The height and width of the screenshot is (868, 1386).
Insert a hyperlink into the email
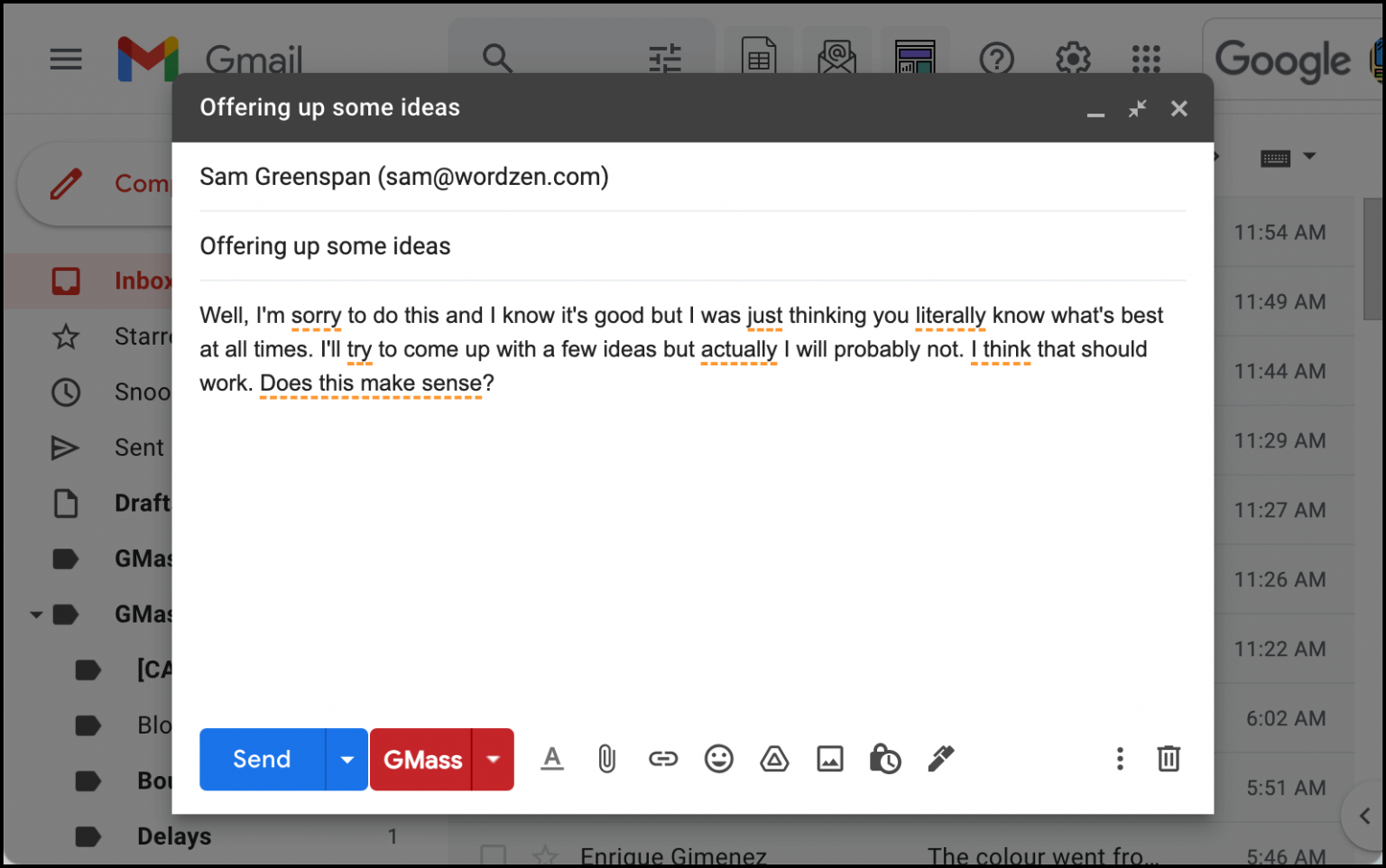coord(663,759)
